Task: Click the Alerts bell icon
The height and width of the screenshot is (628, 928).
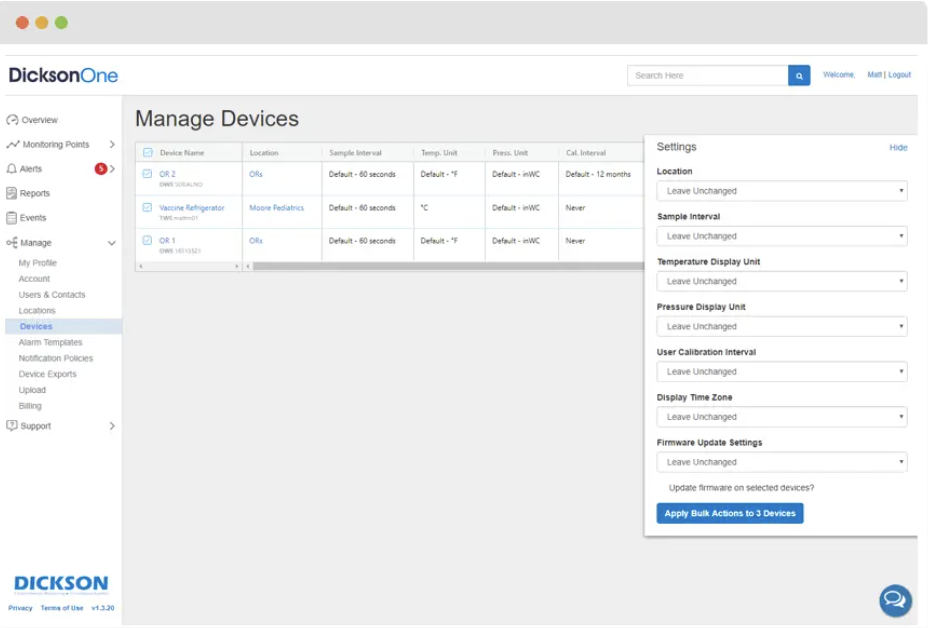Action: (12, 169)
